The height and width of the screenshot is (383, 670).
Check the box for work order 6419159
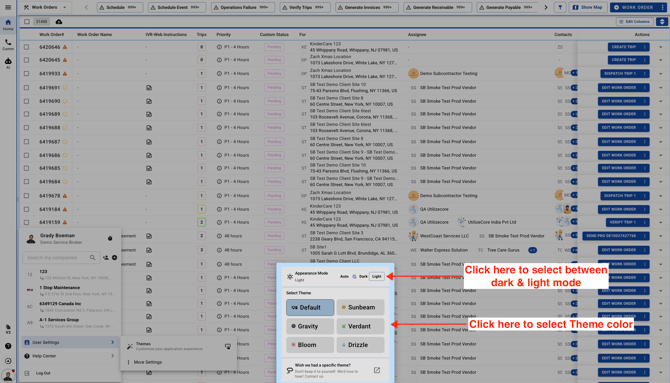(26, 222)
